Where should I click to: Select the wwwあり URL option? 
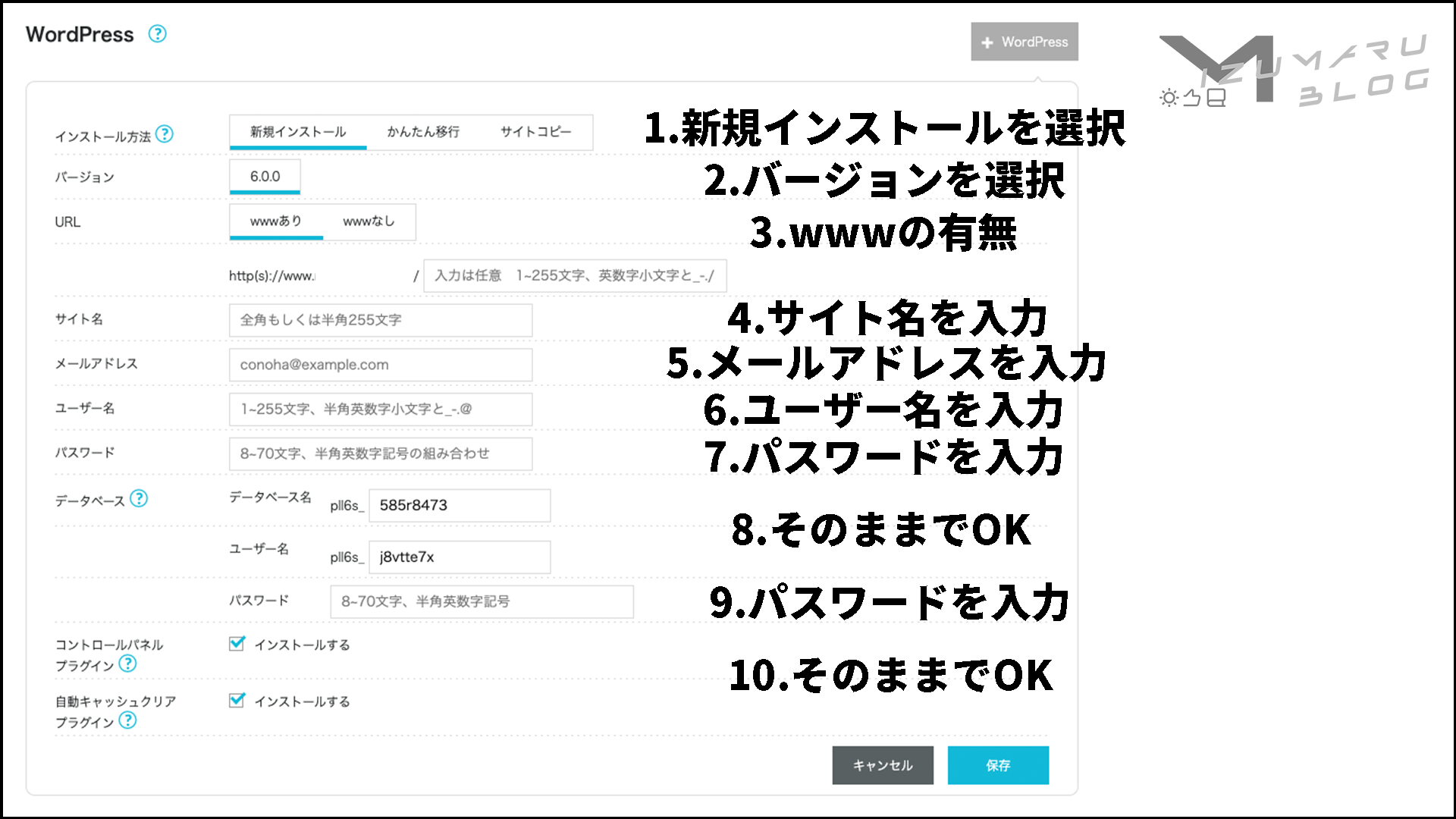[x=276, y=221]
